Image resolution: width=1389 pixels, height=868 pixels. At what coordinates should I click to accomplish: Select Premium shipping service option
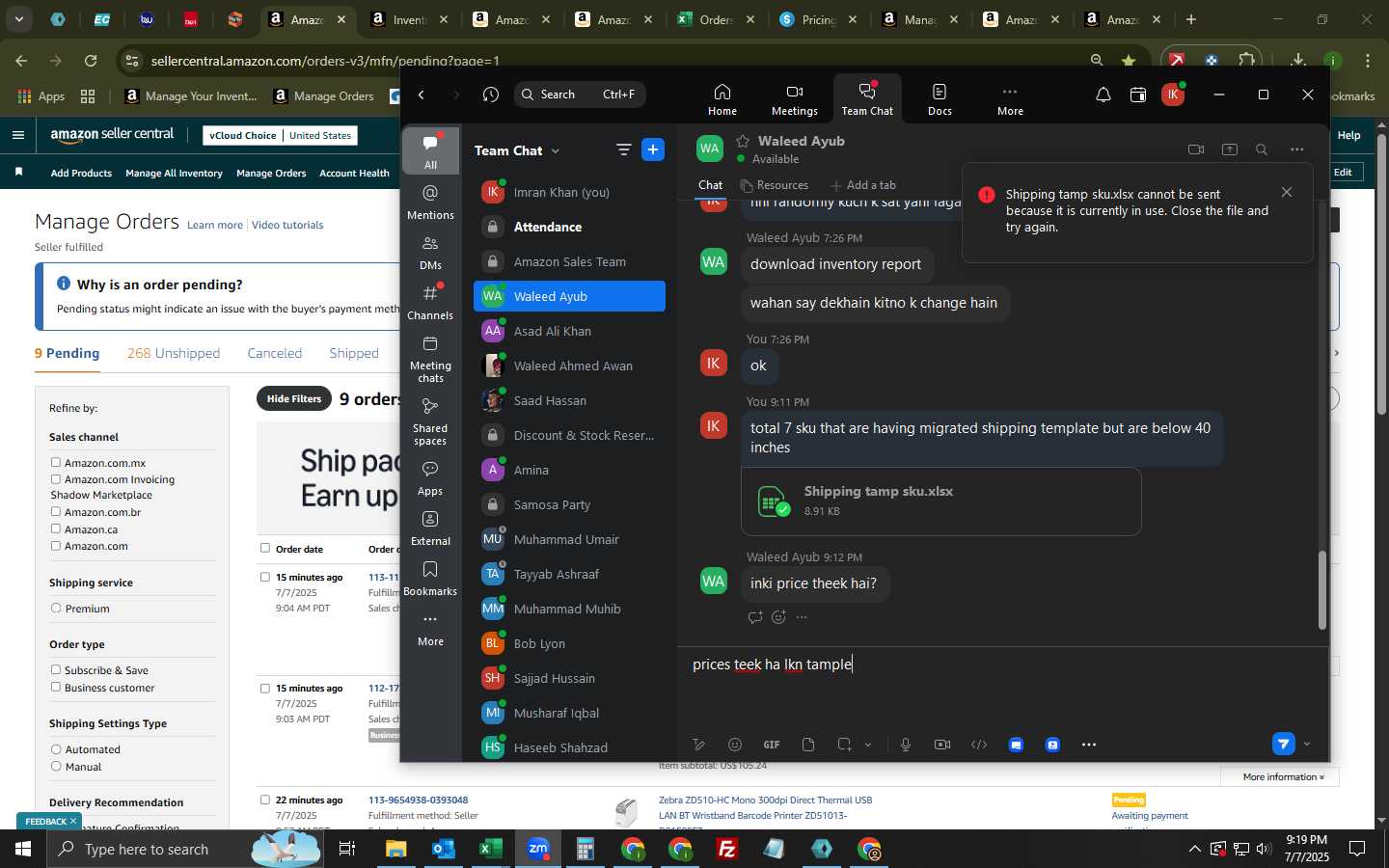pos(56,609)
